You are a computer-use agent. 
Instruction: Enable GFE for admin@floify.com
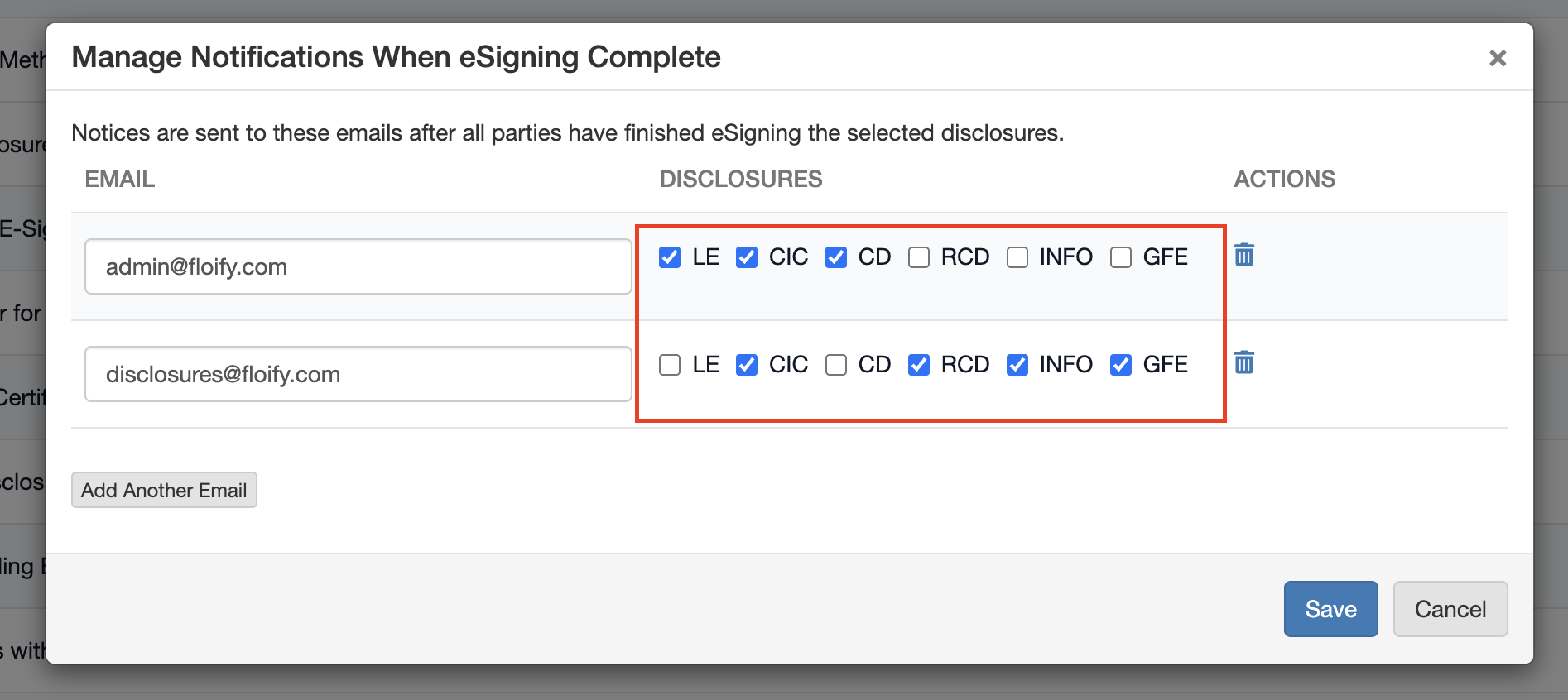coord(1121,257)
